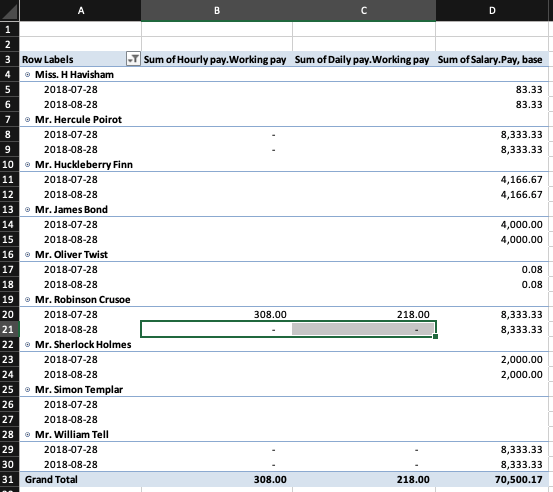The height and width of the screenshot is (492, 553).
Task: Collapse the Mr. Hercule Poirot group
Action: 28,120
